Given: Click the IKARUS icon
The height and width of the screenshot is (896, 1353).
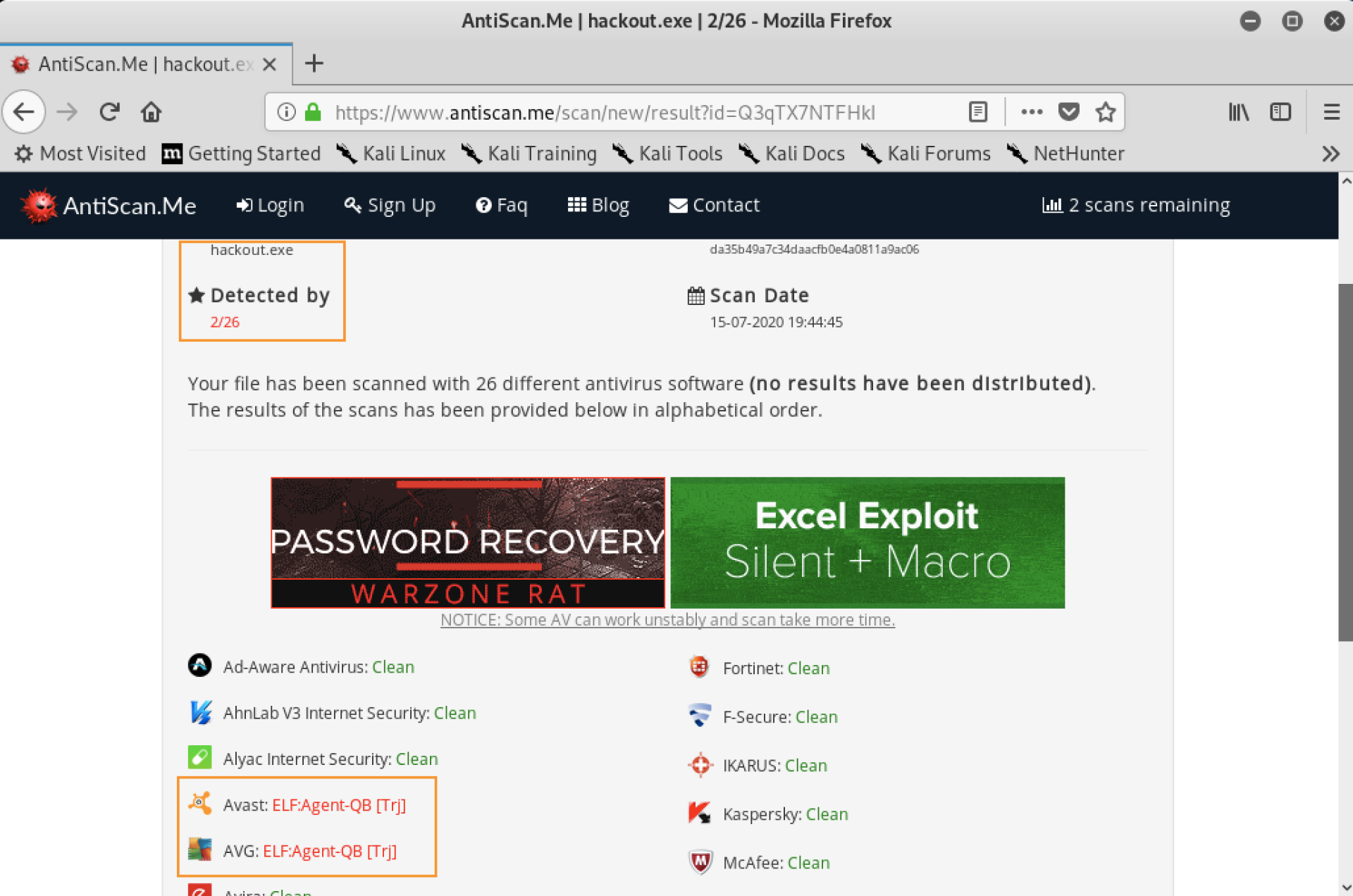Looking at the screenshot, I should pos(700,764).
